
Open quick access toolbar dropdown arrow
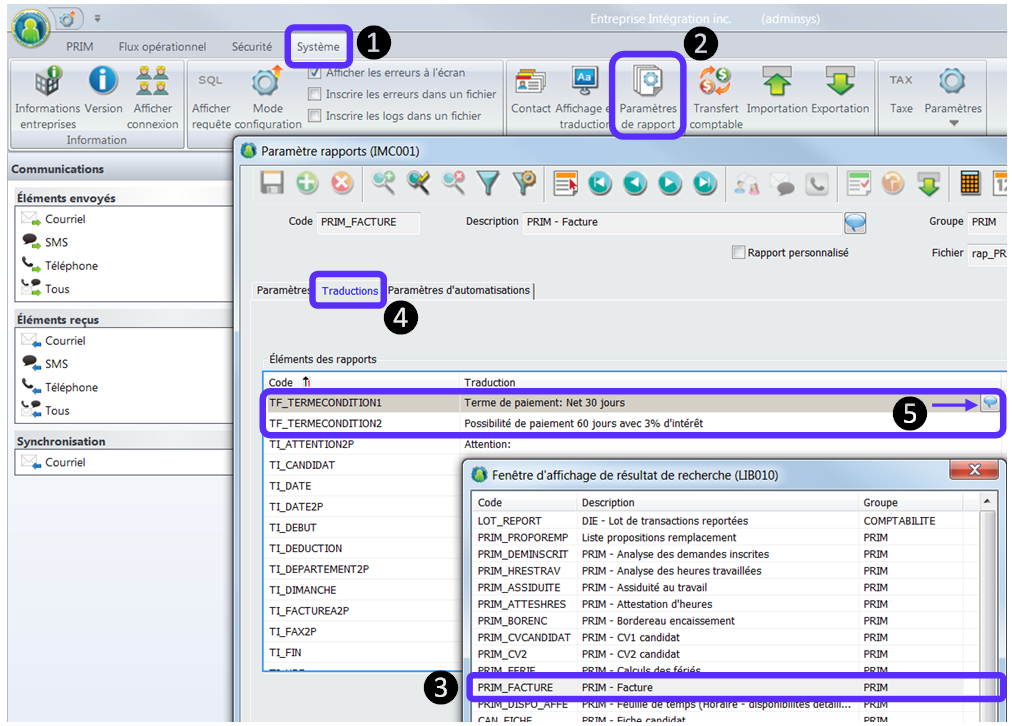pyautogui.click(x=97, y=18)
